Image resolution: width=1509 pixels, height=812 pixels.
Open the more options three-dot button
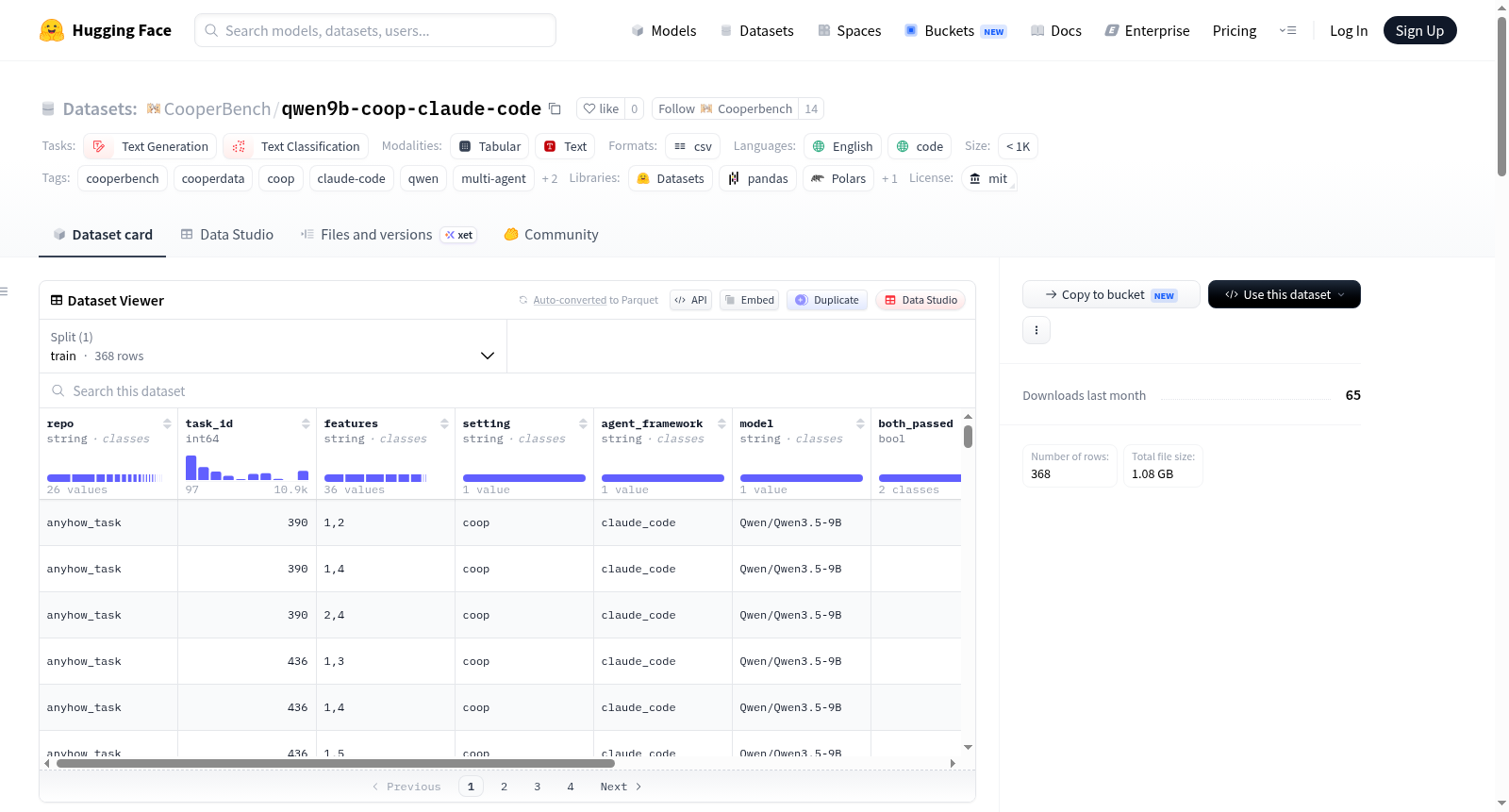click(1036, 330)
